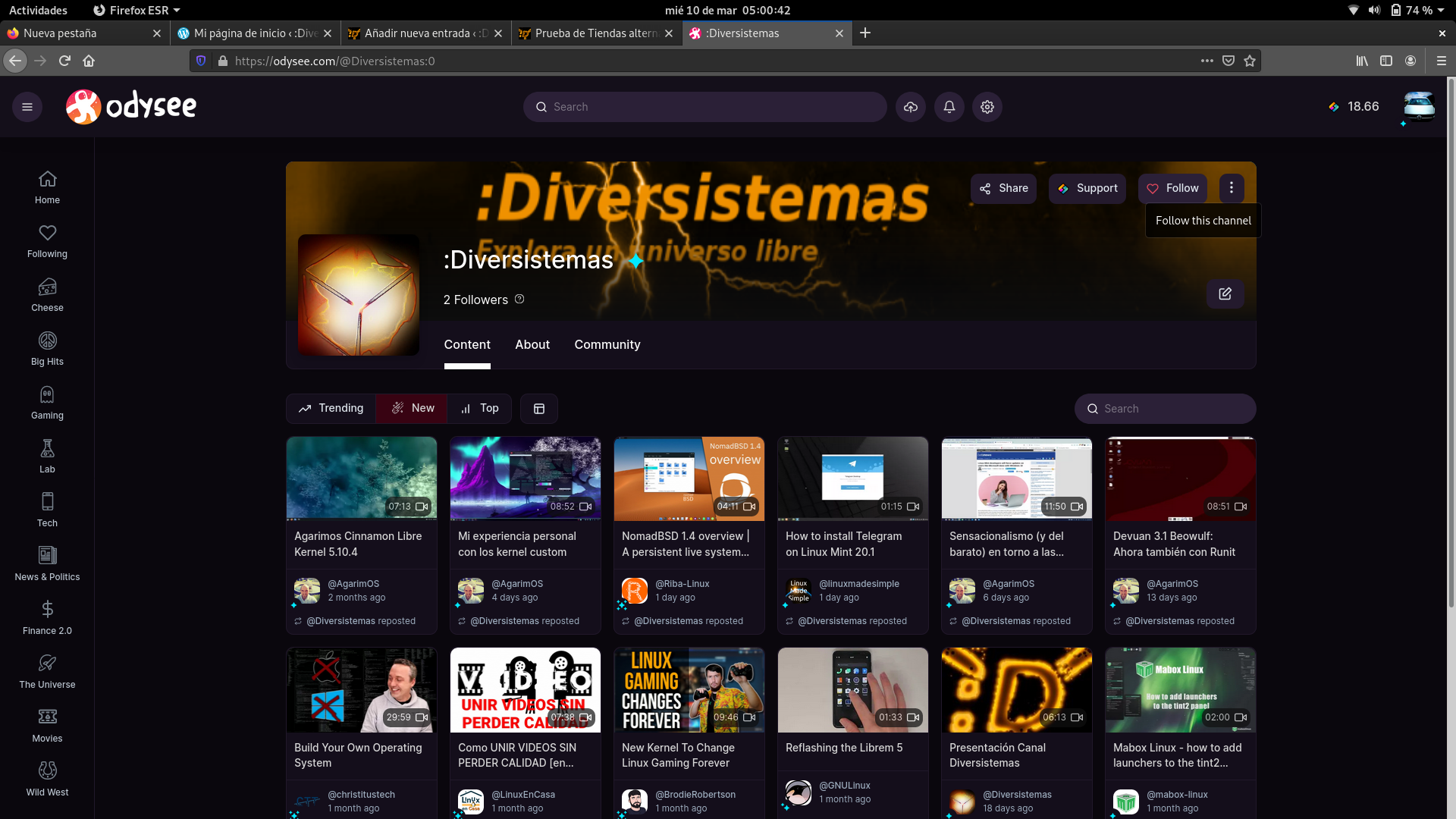The width and height of the screenshot is (1456, 819).
Task: Toggle the content filter options button
Action: click(539, 409)
